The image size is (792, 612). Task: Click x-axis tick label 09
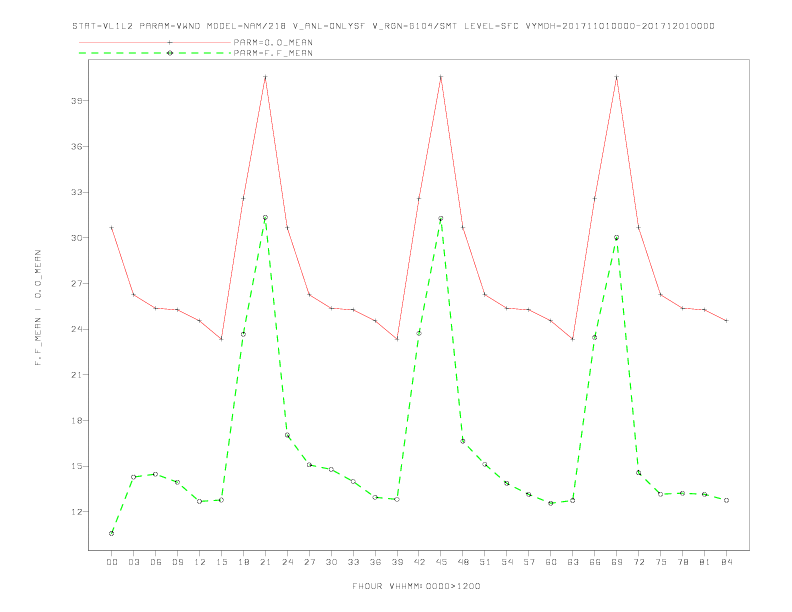click(177, 562)
